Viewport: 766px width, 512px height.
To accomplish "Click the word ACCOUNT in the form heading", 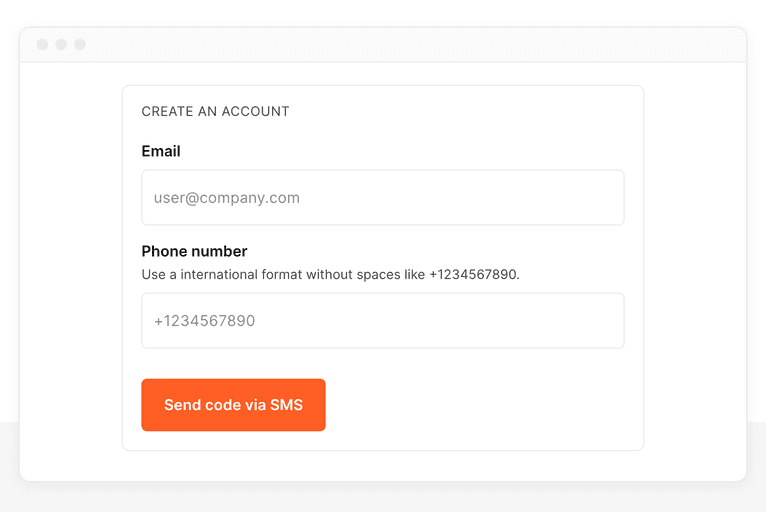I will [x=255, y=112].
